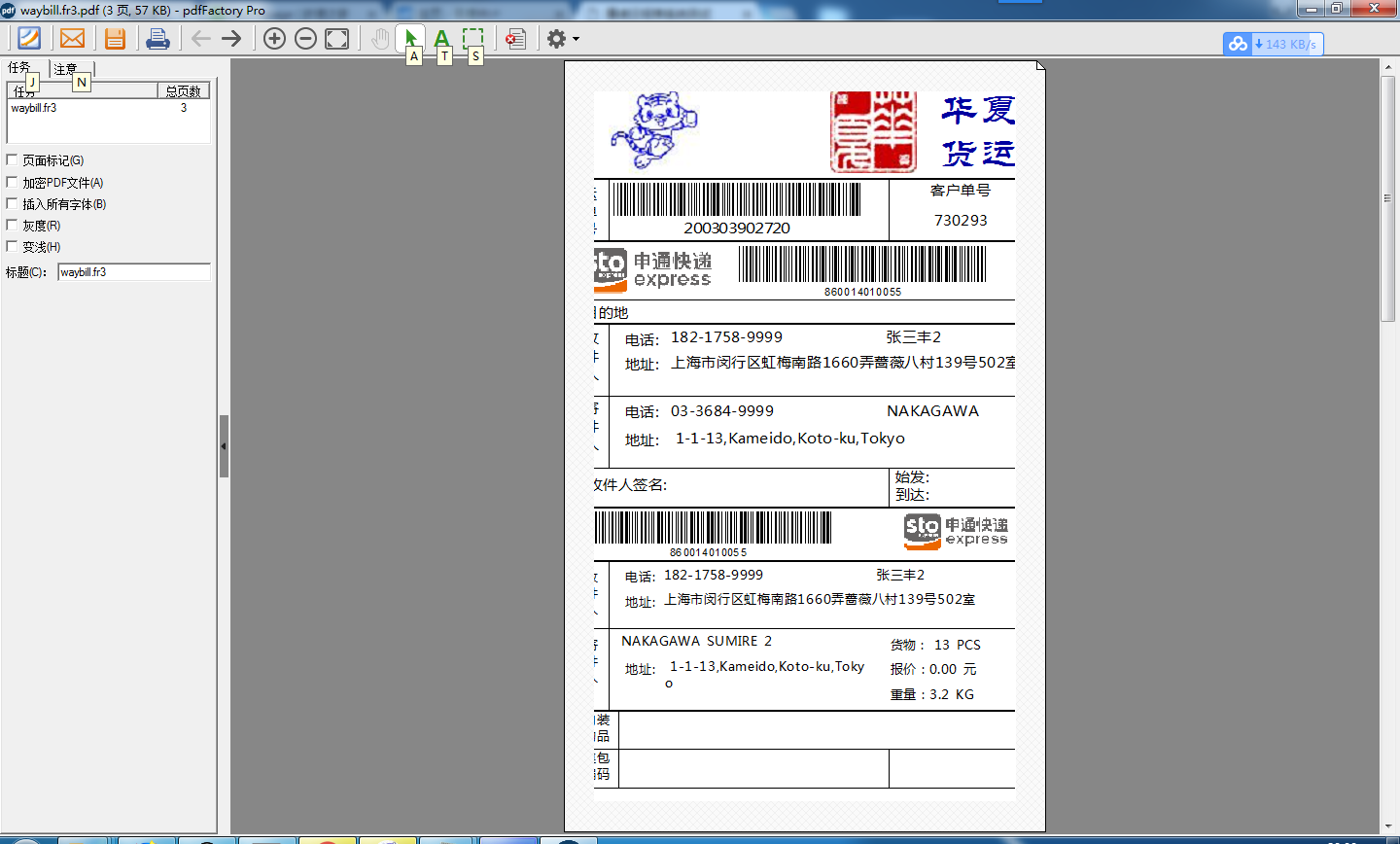Open the gear settings dropdown
This screenshot has width=1400, height=844.
click(x=563, y=39)
